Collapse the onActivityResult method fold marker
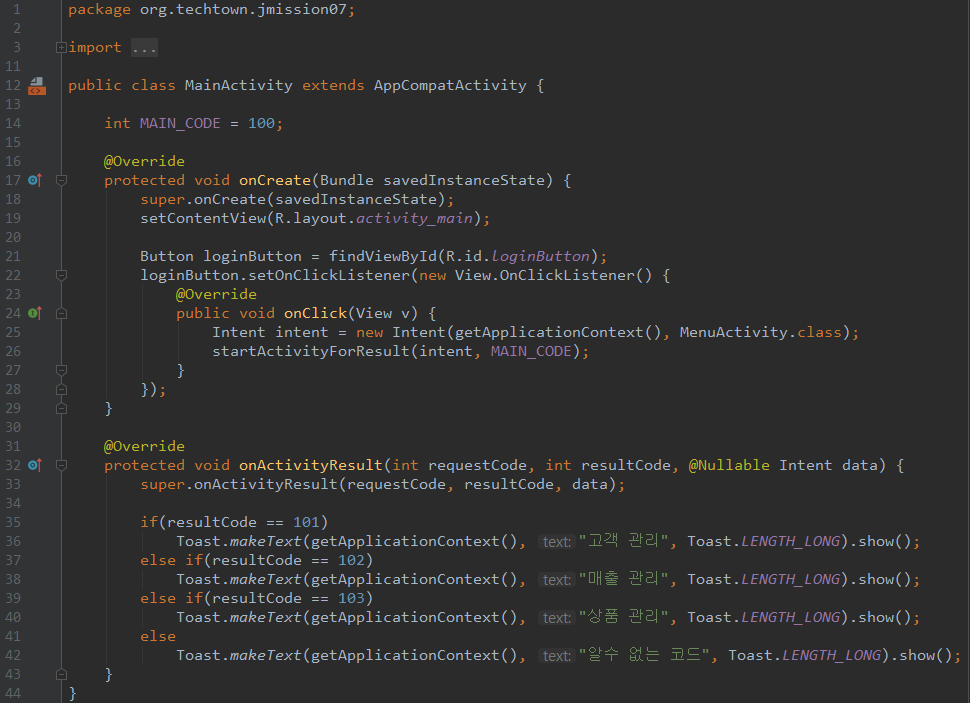The image size is (970, 703). pos(61,465)
